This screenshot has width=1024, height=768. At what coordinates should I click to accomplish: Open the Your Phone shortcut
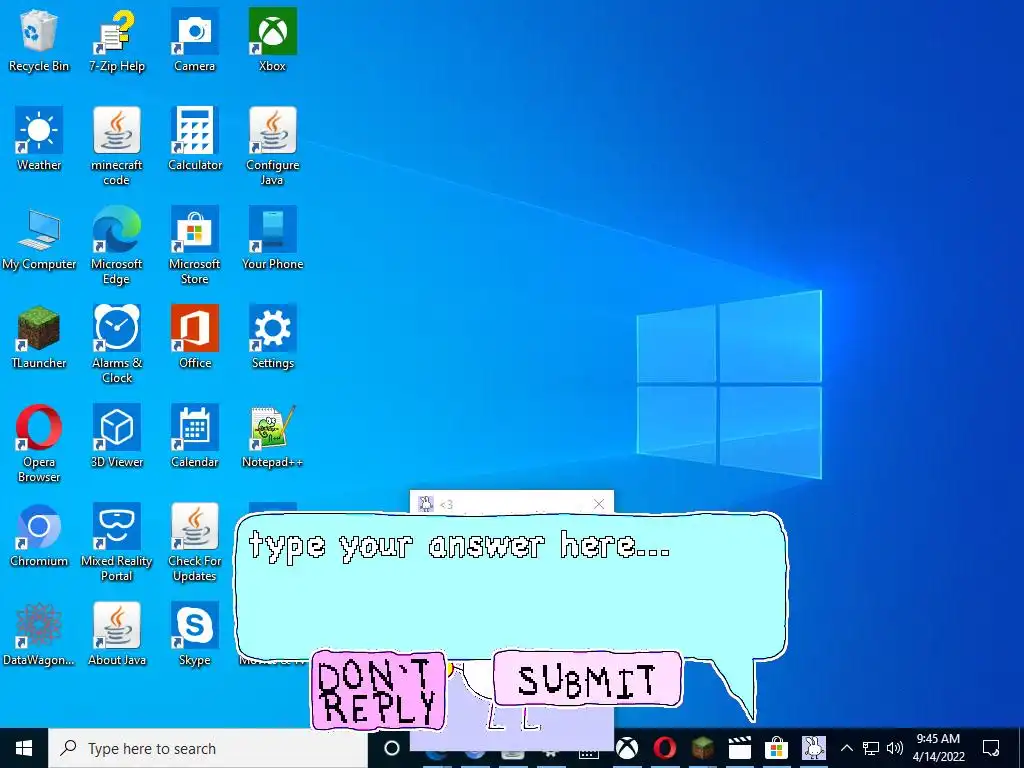pyautogui.click(x=272, y=238)
